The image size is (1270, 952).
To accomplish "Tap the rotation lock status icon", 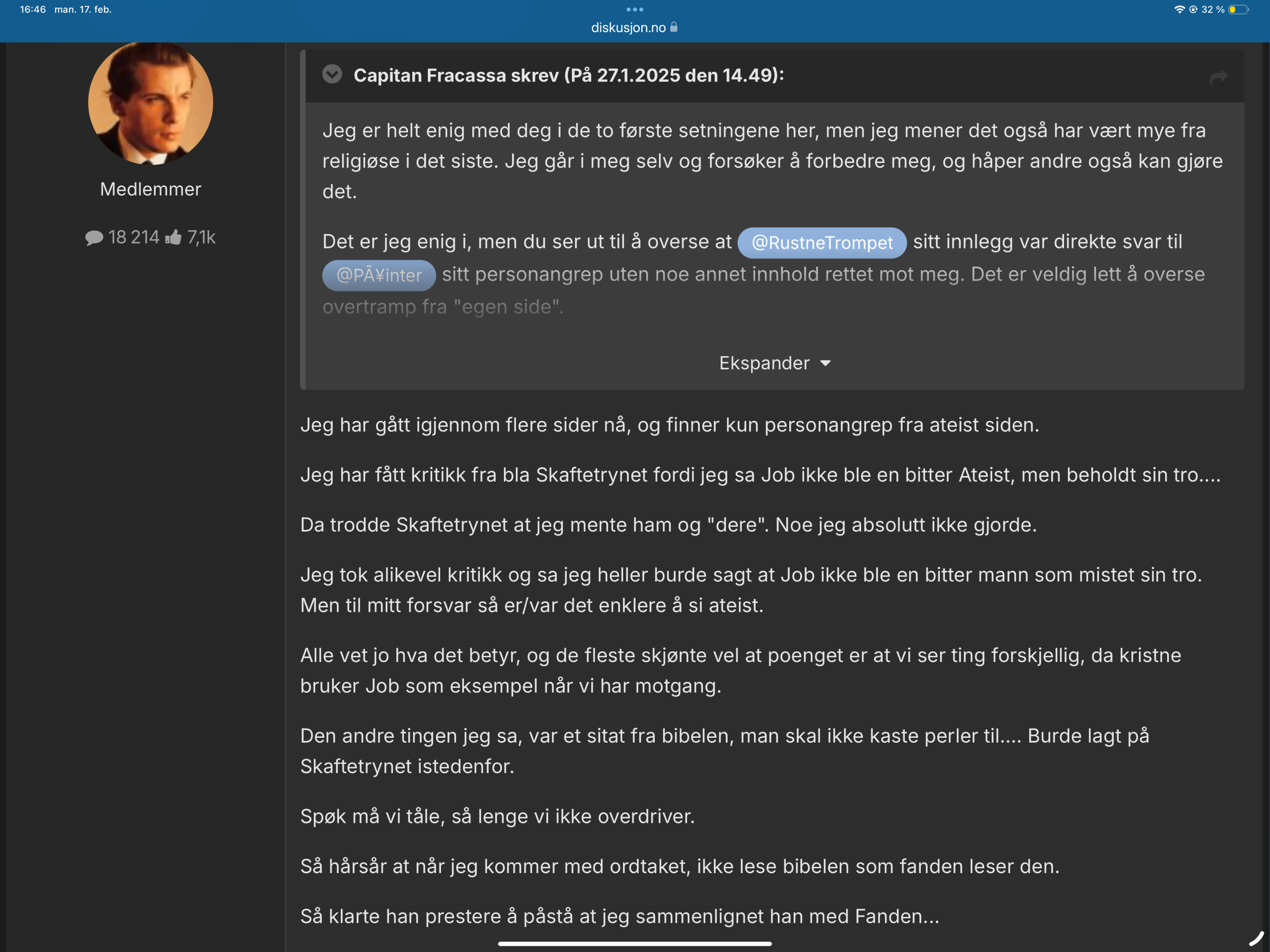I will click(1193, 9).
